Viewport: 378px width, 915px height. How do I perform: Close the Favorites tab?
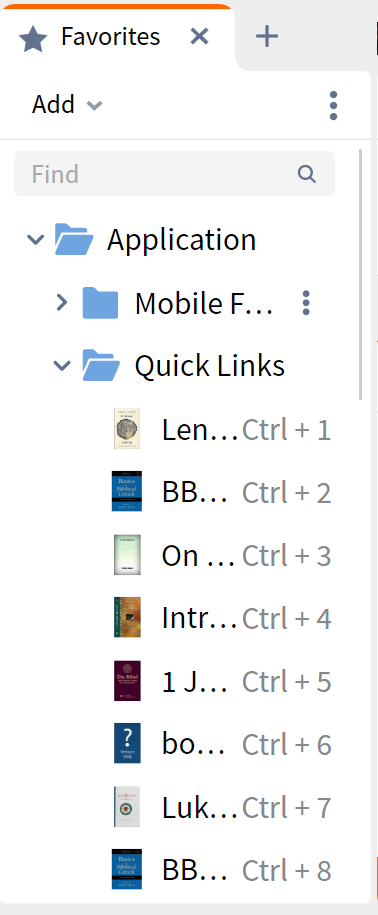coord(199,37)
